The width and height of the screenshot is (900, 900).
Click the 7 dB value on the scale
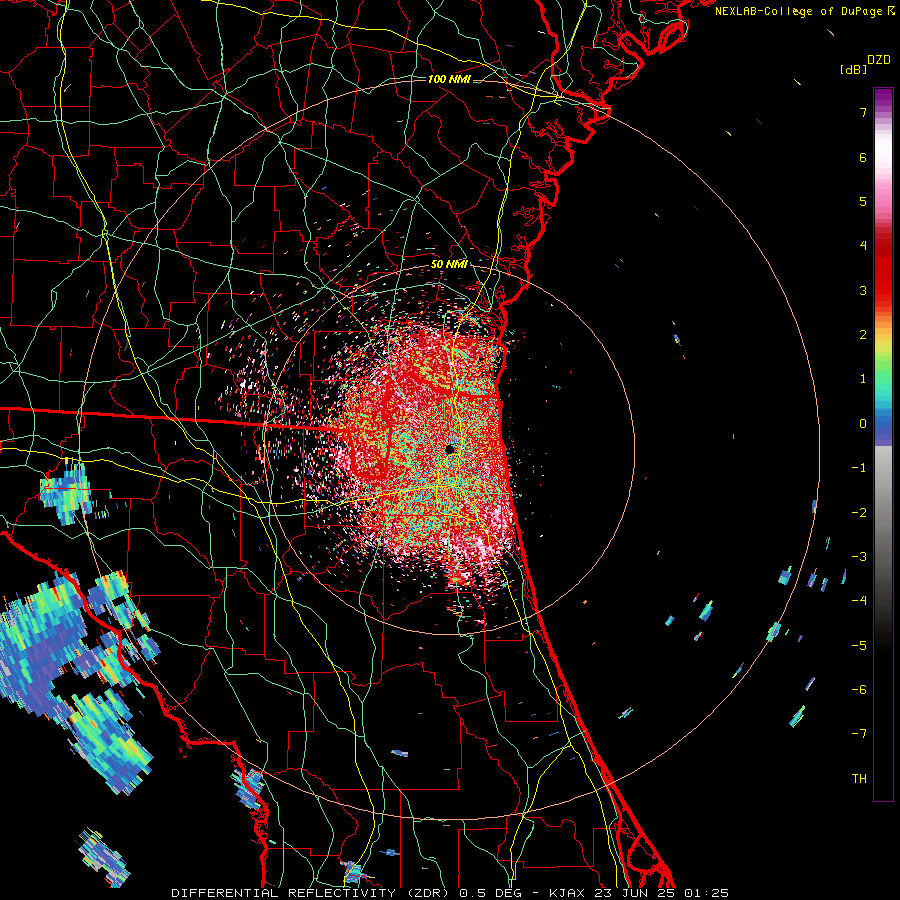[863, 112]
